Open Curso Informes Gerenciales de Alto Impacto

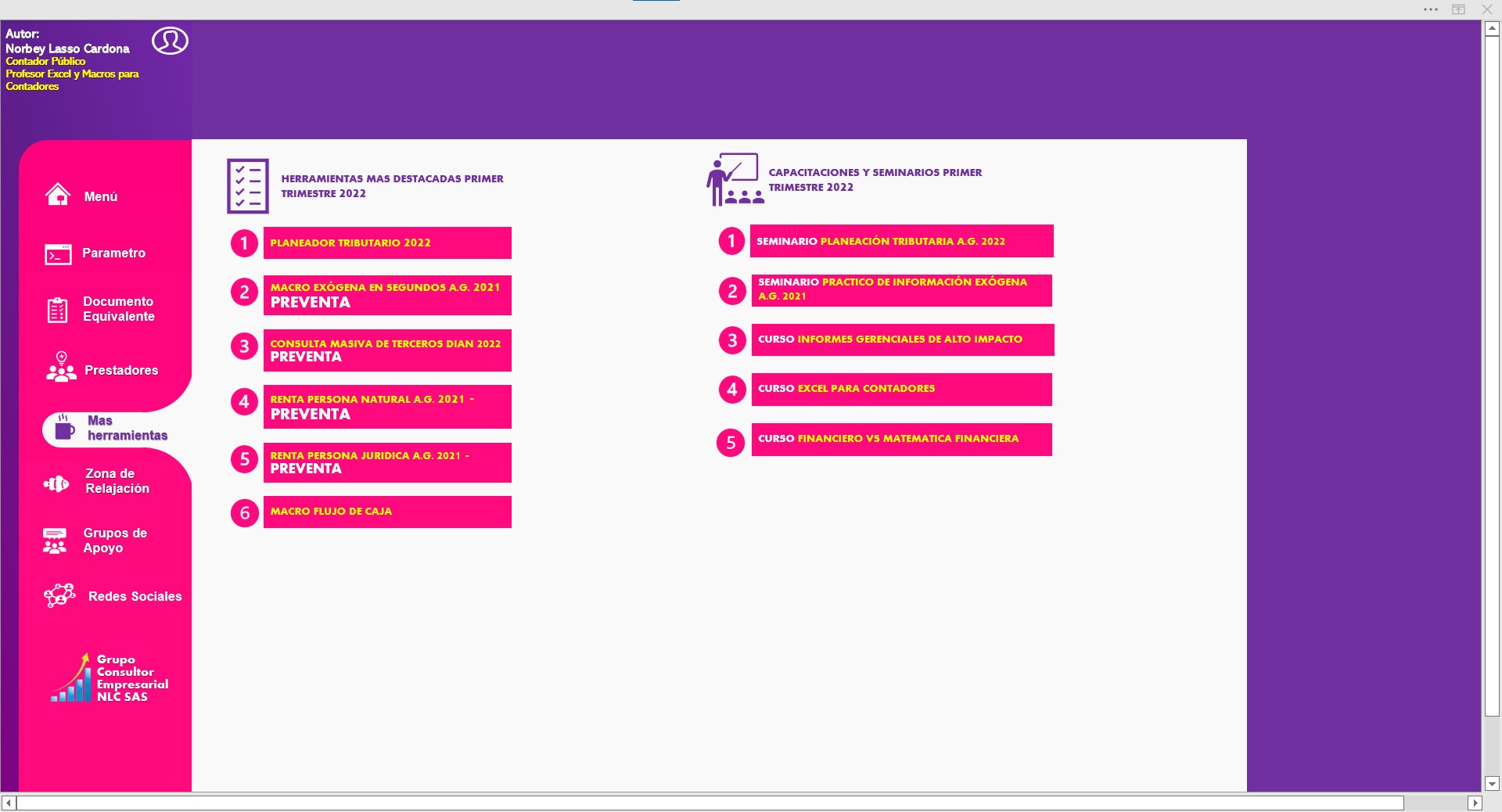tap(903, 340)
